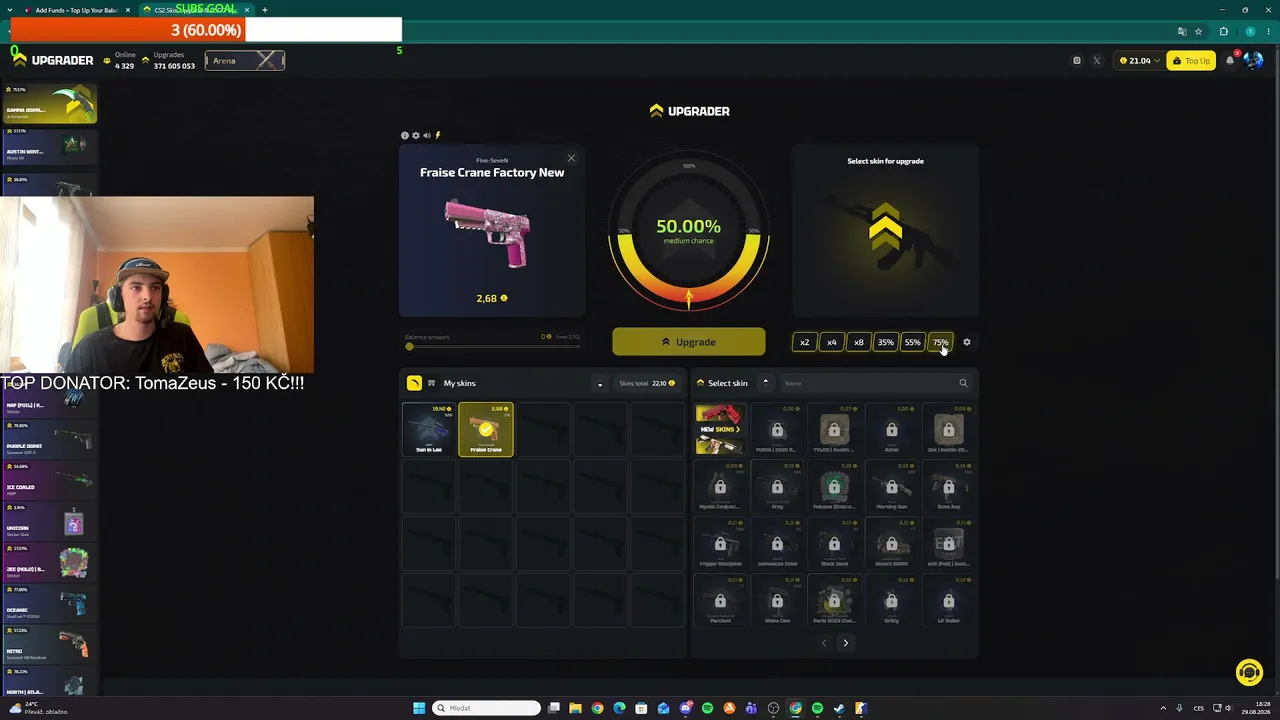Open the NEW SKINS banner

pyautogui.click(x=720, y=429)
